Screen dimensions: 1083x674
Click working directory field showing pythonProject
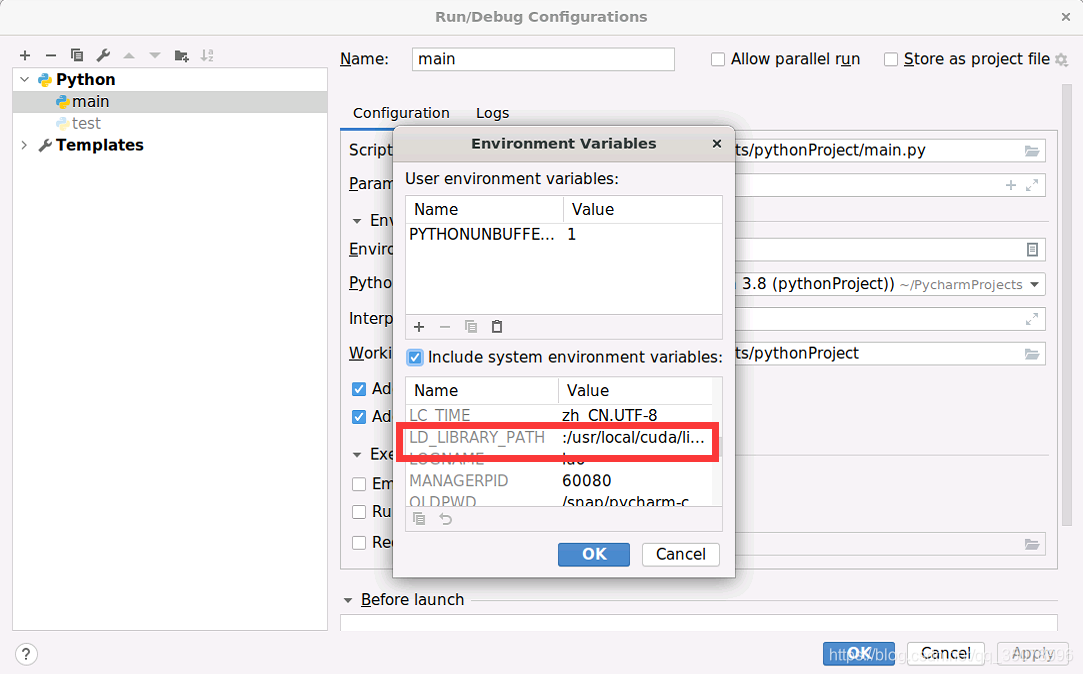(x=890, y=354)
